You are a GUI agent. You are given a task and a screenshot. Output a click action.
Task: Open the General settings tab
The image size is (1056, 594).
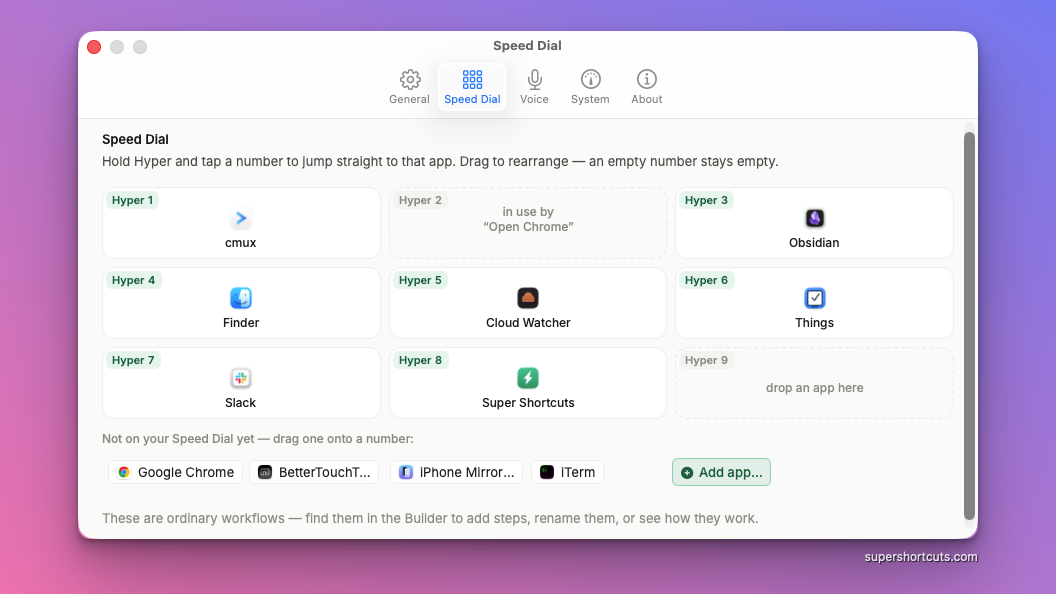(409, 87)
